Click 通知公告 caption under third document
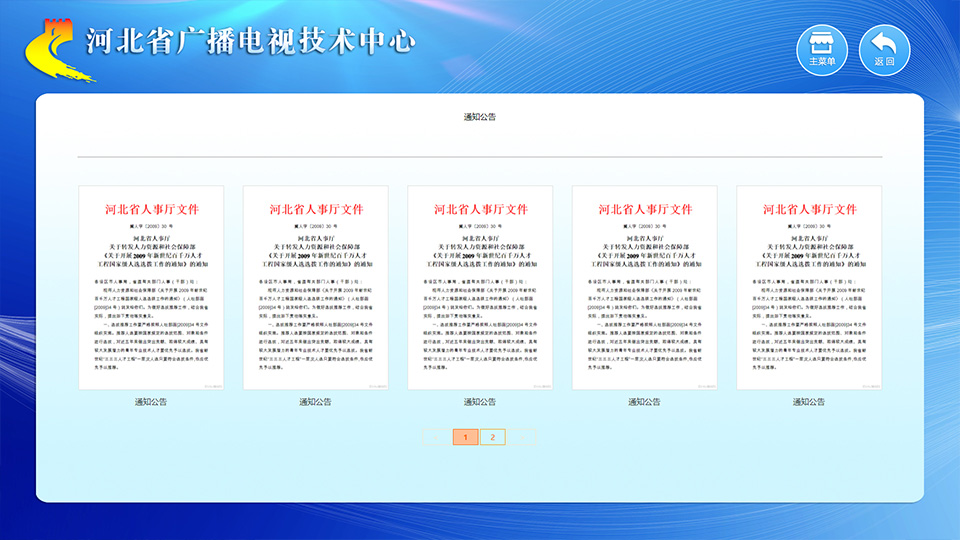 [x=480, y=402]
